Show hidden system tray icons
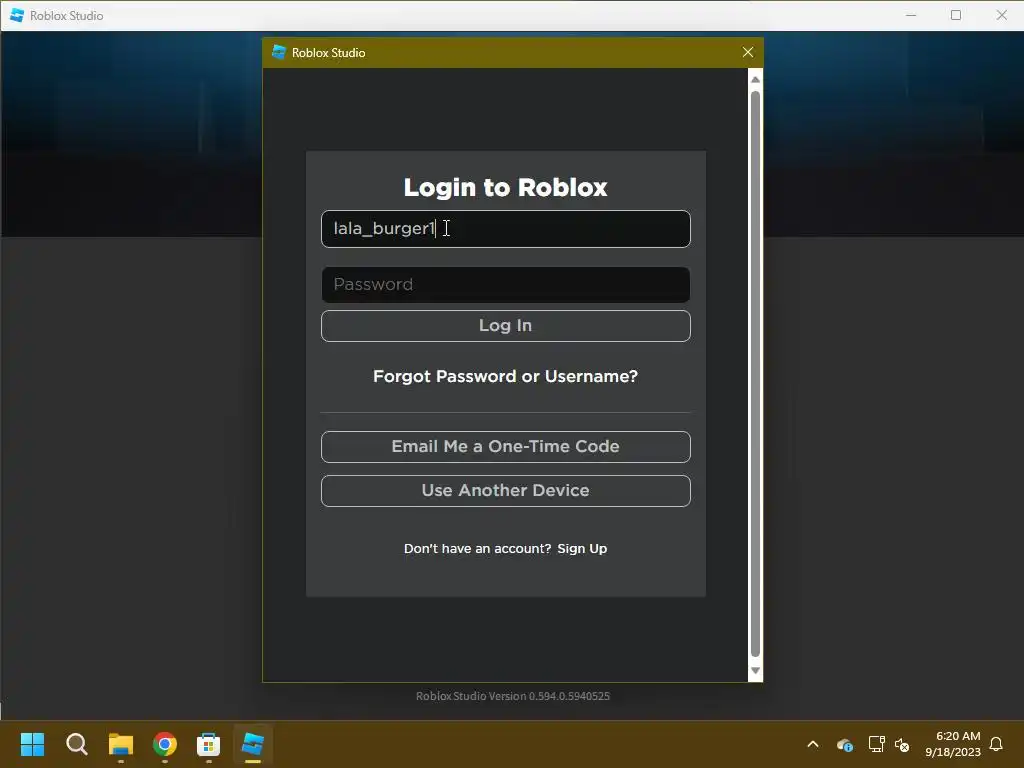This screenshot has height=768, width=1024. pos(813,744)
